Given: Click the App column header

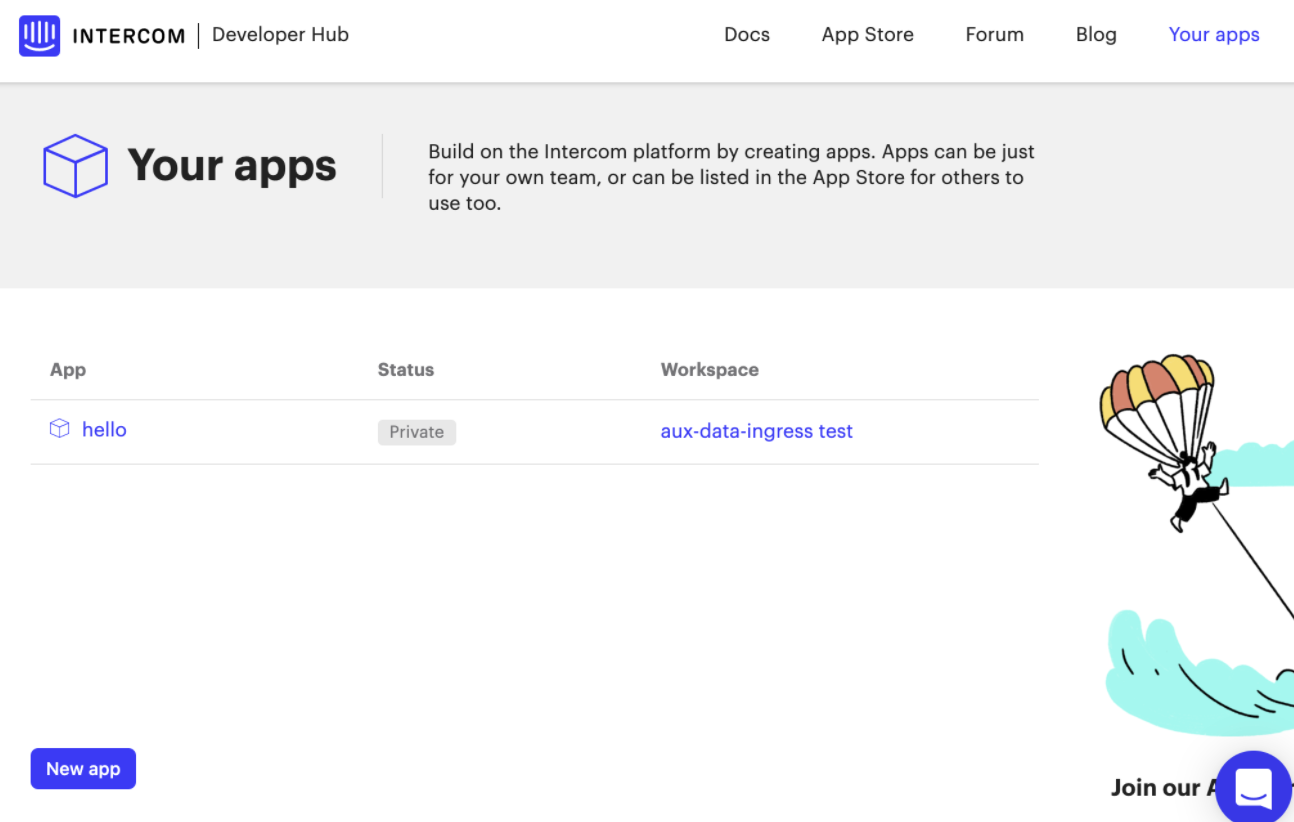Looking at the screenshot, I should coord(68,369).
